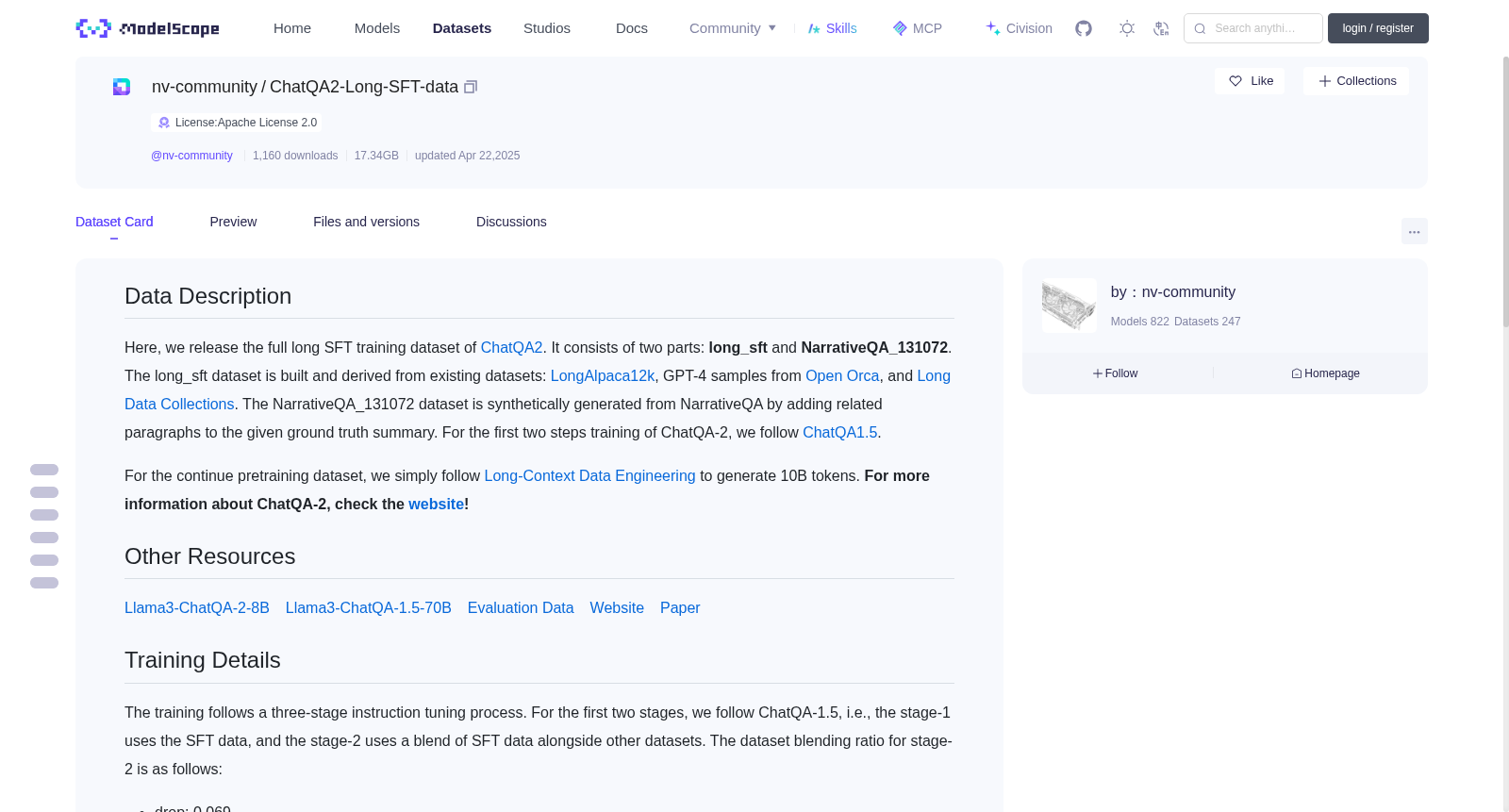Open the Evaluation Data resource link
Viewport: 1509px width, 812px height.
tap(521, 608)
